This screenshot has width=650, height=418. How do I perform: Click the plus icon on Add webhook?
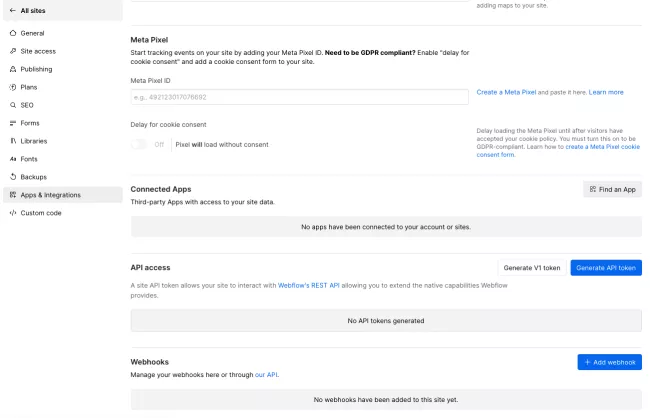tap(587, 362)
